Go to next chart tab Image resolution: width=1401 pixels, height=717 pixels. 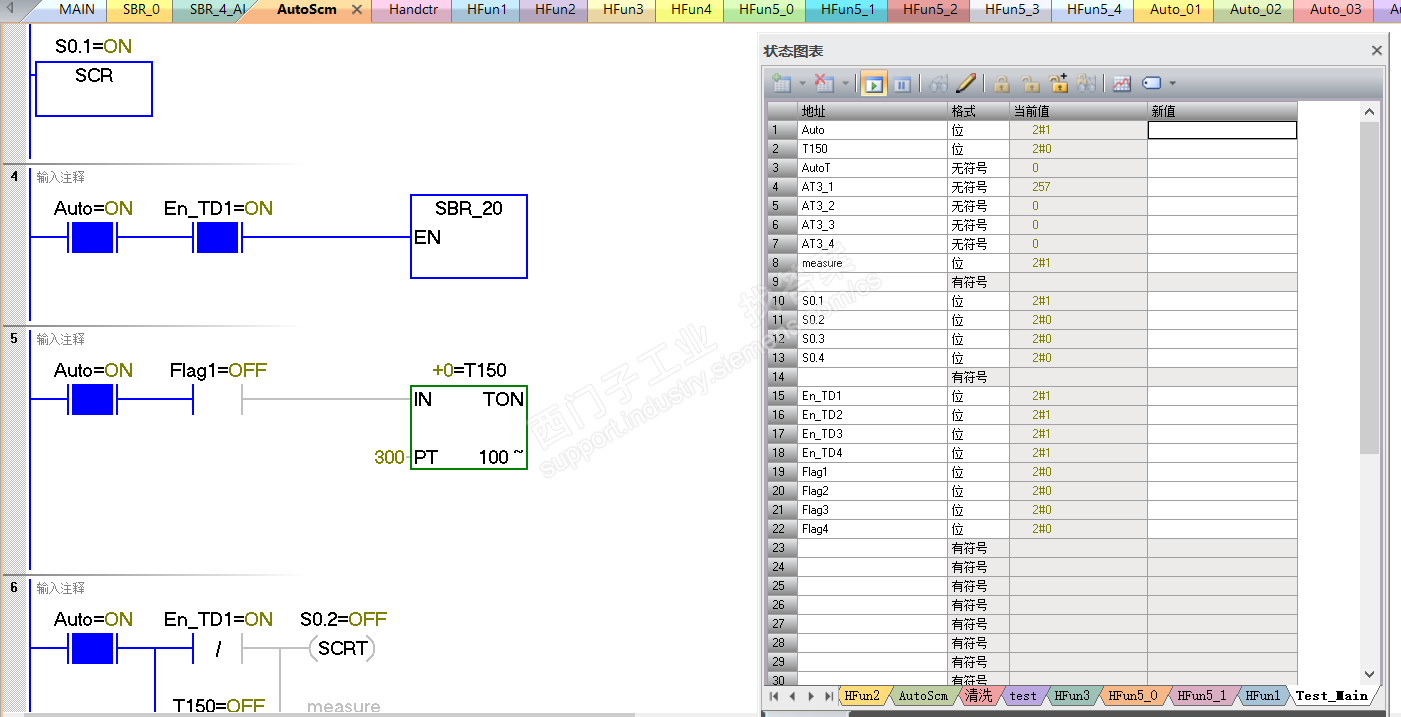tap(810, 696)
